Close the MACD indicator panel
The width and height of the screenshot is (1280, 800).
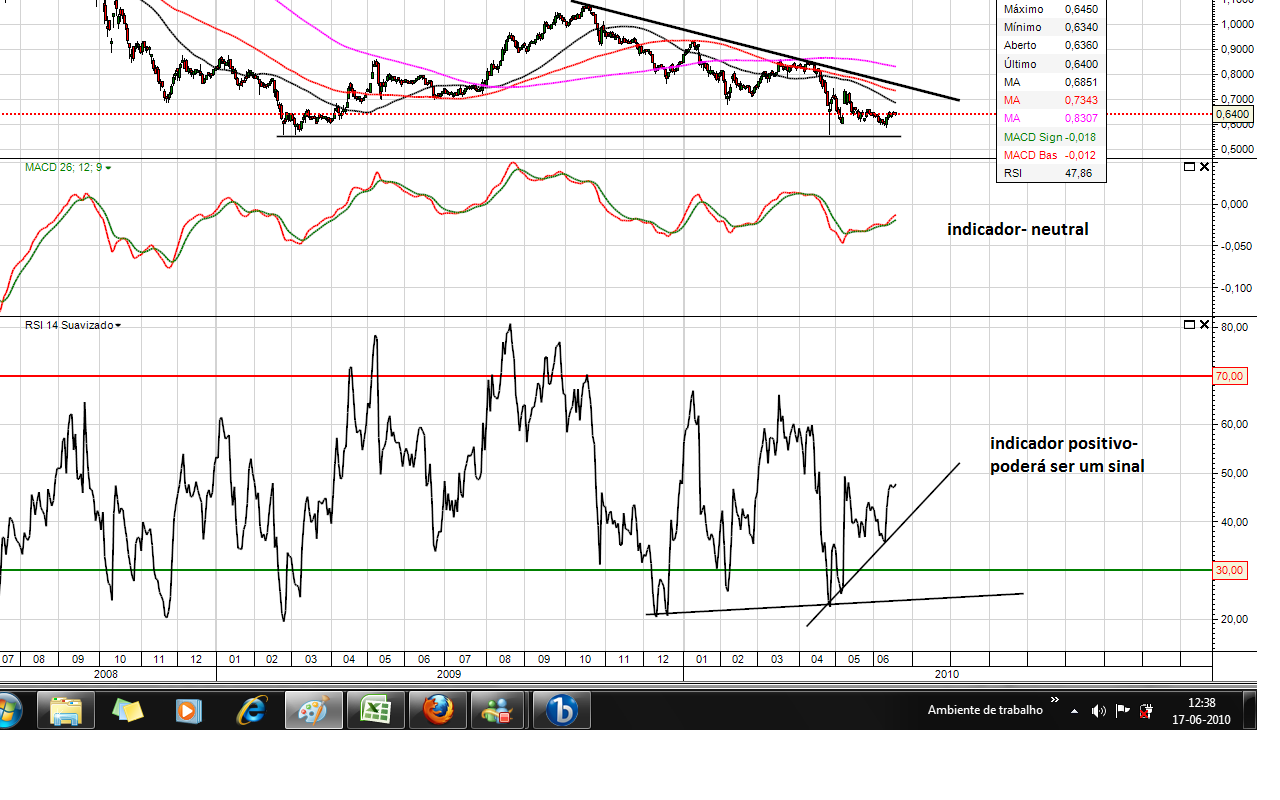1204,167
